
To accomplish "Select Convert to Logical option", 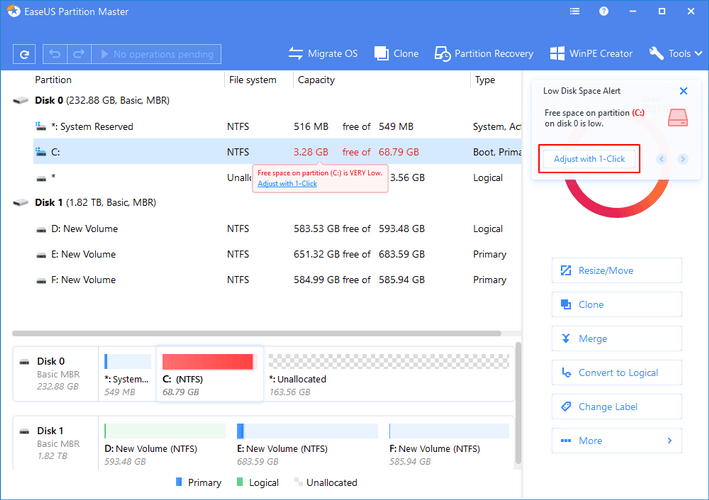I will pos(616,373).
